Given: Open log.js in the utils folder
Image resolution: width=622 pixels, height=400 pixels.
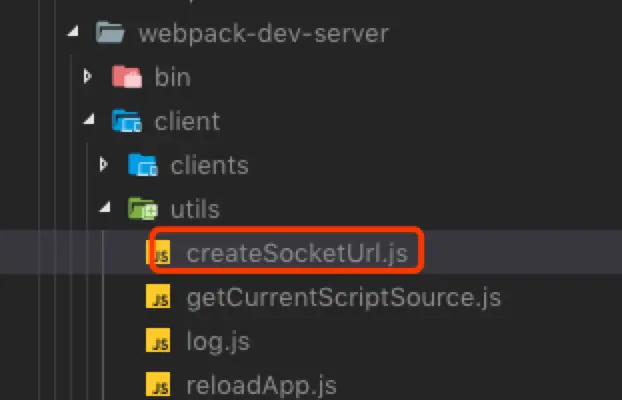Looking at the screenshot, I should (218, 342).
